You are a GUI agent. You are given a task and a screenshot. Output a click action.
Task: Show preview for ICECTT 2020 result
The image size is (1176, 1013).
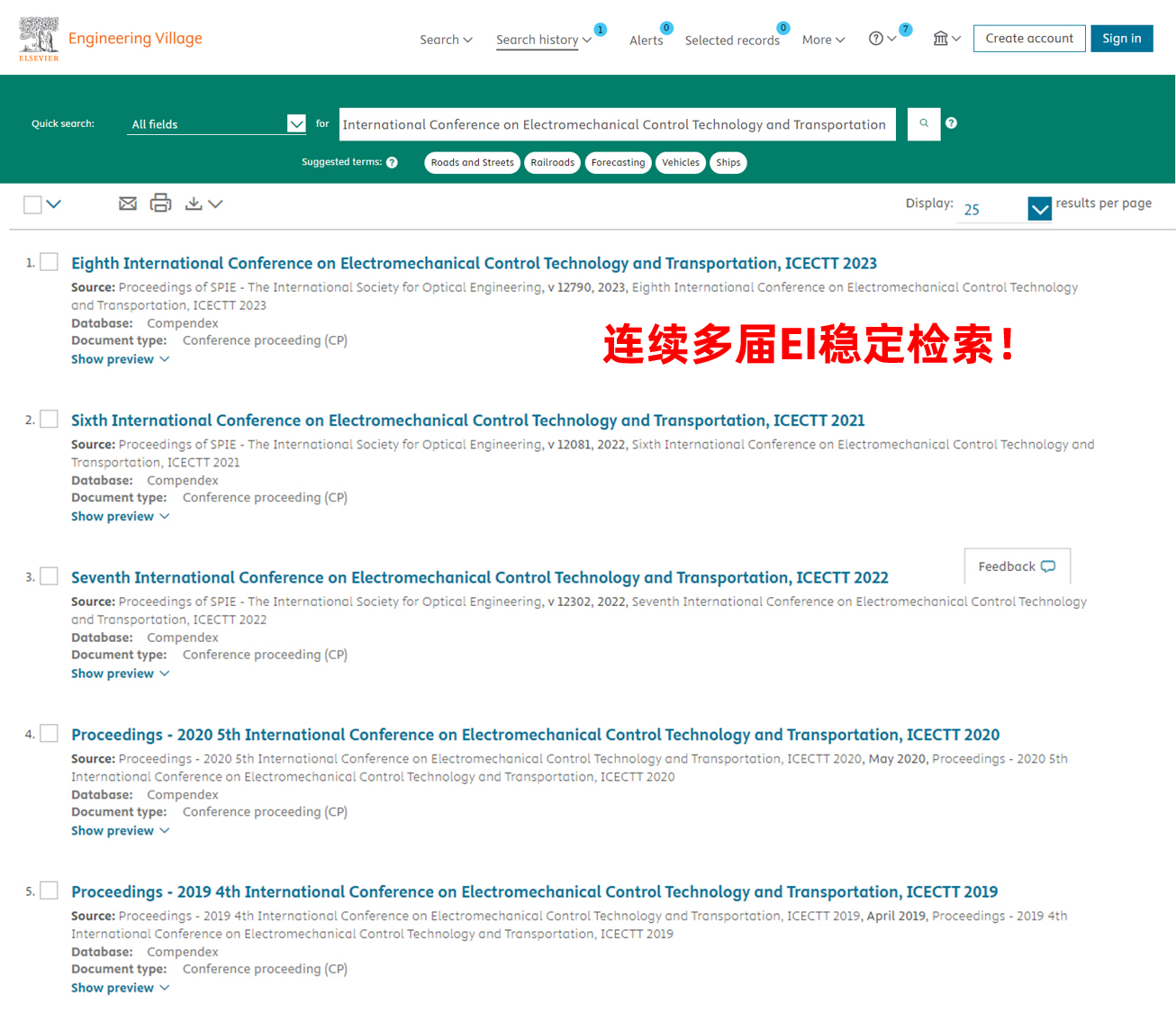[x=120, y=831]
